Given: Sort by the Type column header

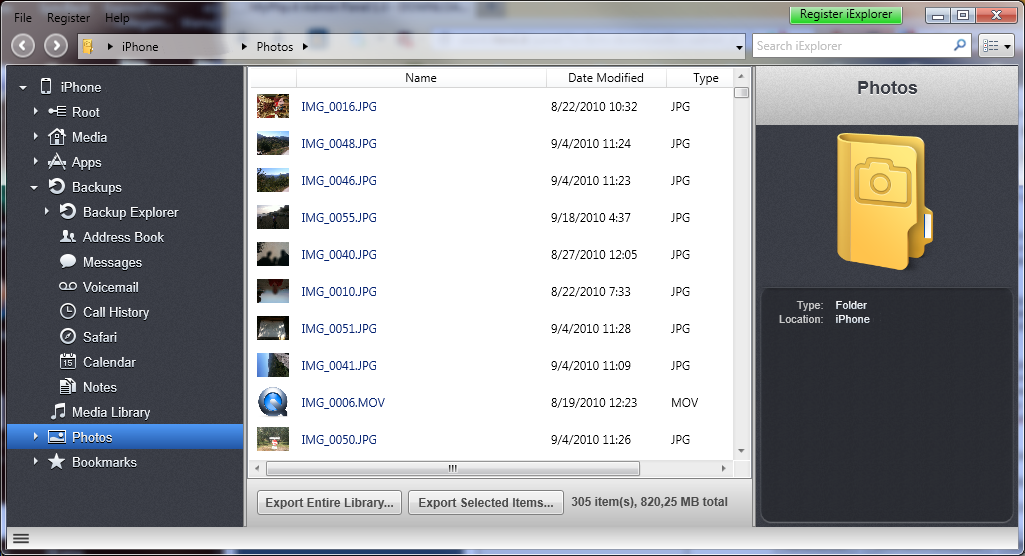Looking at the screenshot, I should click(x=705, y=78).
